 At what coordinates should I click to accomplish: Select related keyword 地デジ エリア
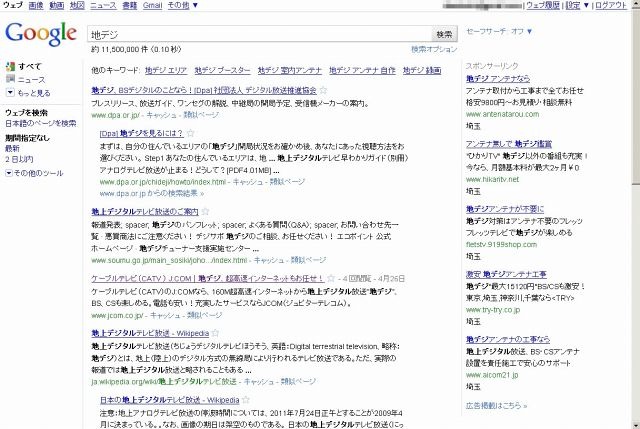(166, 70)
